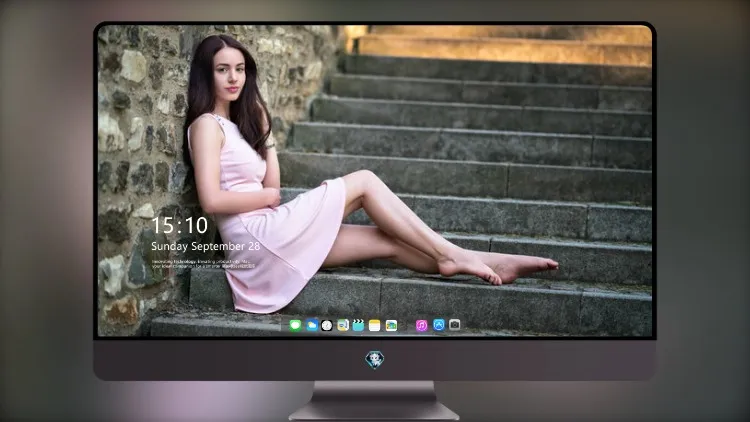Viewport: 750px width, 422px height.
Task: Launch the pink Music app in dock
Action: 421,325
